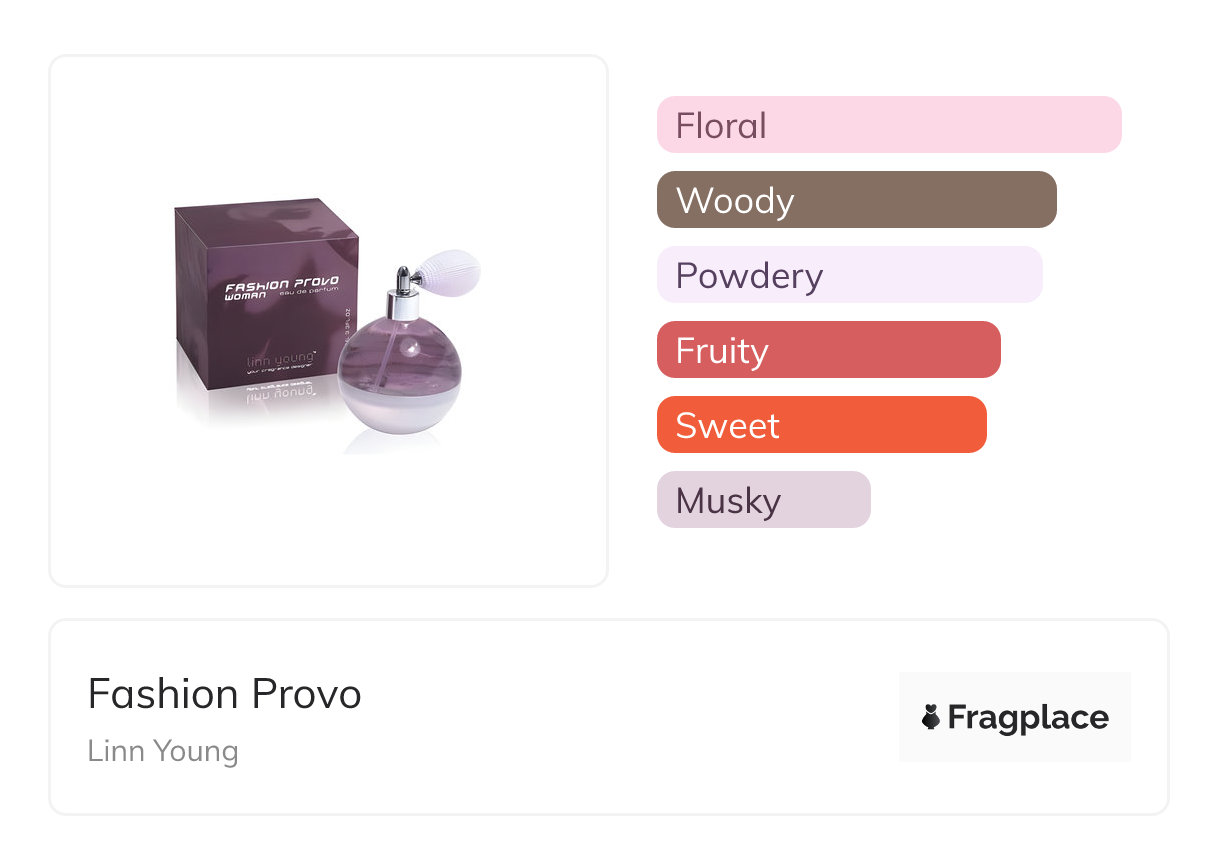This screenshot has width=1218, height=864.
Task: Select the Floral accord bar
Action: 888,125
